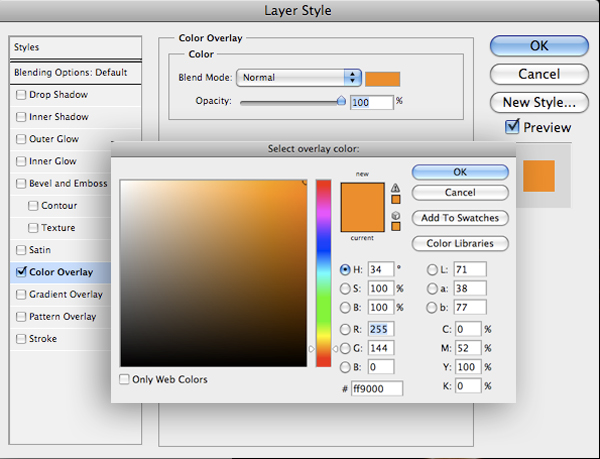Viewport: 600px width, 459px height.
Task: Enable the Pattern Overlay checkbox
Action: point(21,316)
